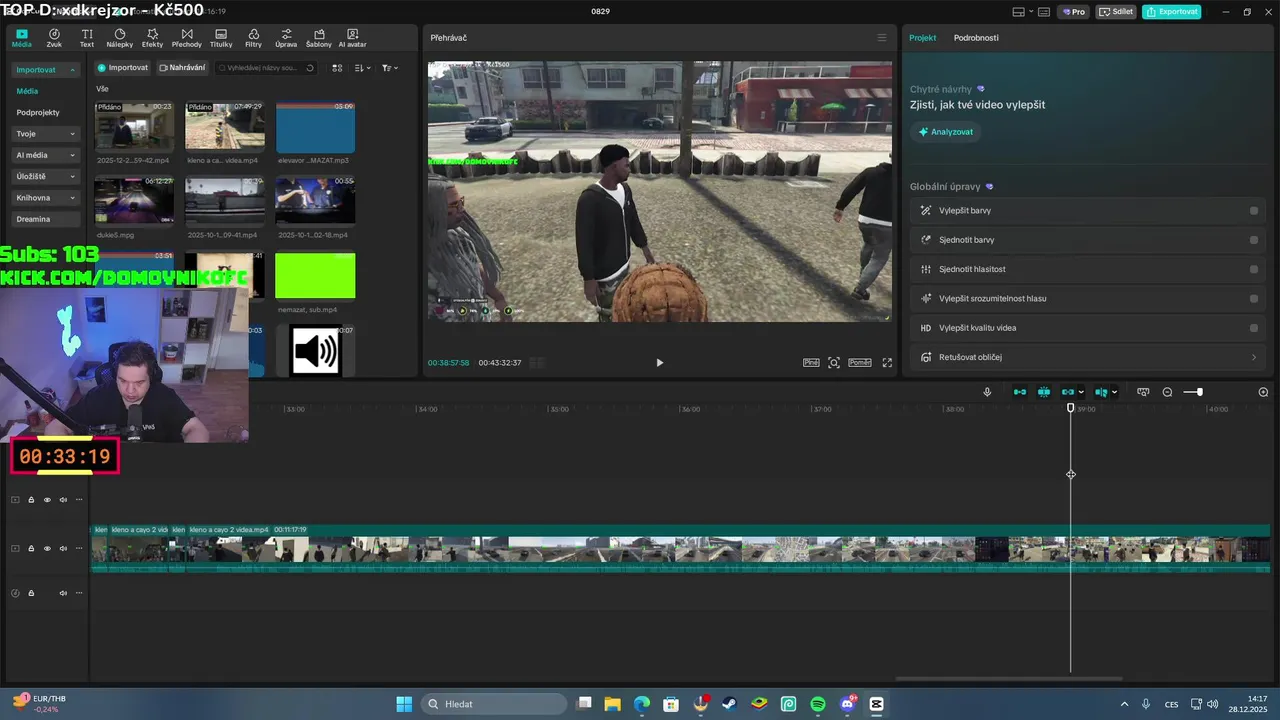Click the Analyzovat button

946,132
